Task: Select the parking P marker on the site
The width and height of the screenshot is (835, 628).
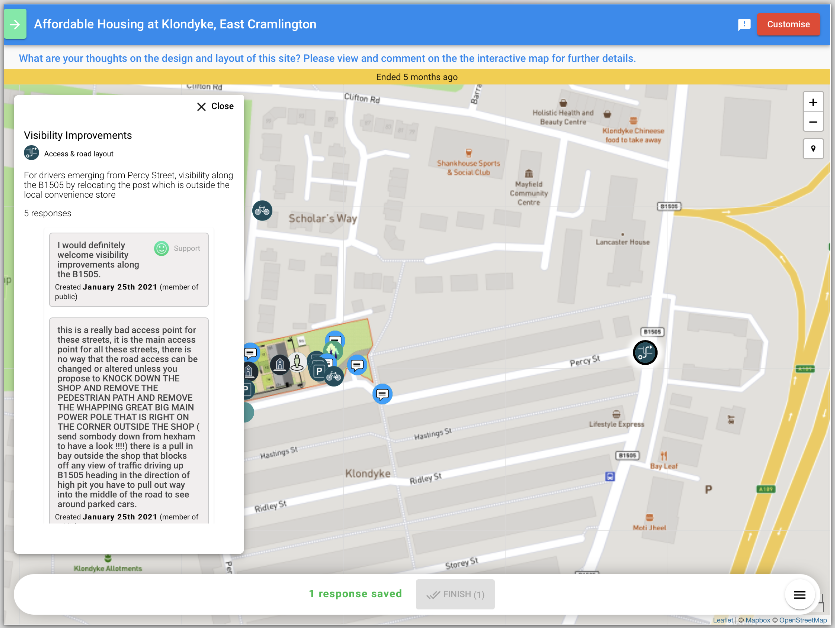Action: 319,371
